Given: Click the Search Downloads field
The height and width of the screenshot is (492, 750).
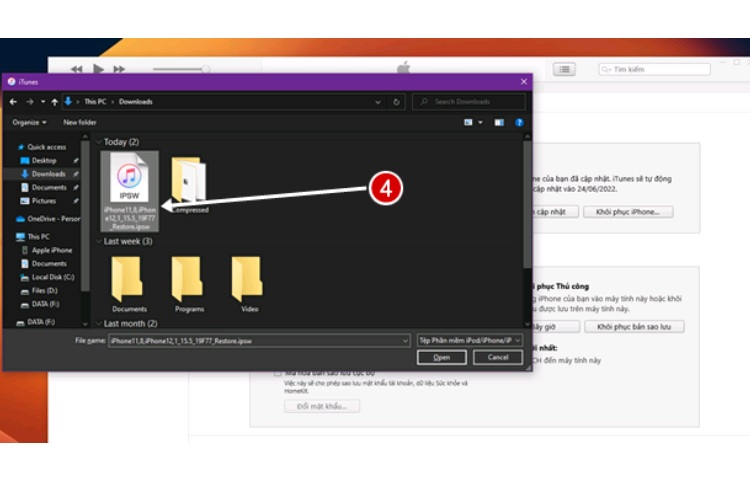Looking at the screenshot, I should coord(469,102).
